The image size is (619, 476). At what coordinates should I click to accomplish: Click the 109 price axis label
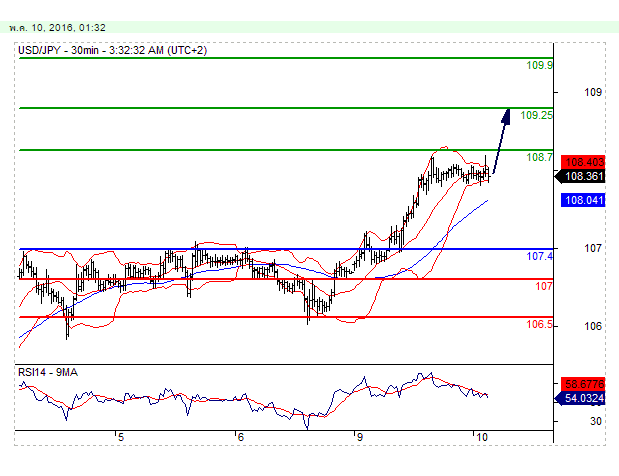point(593,92)
